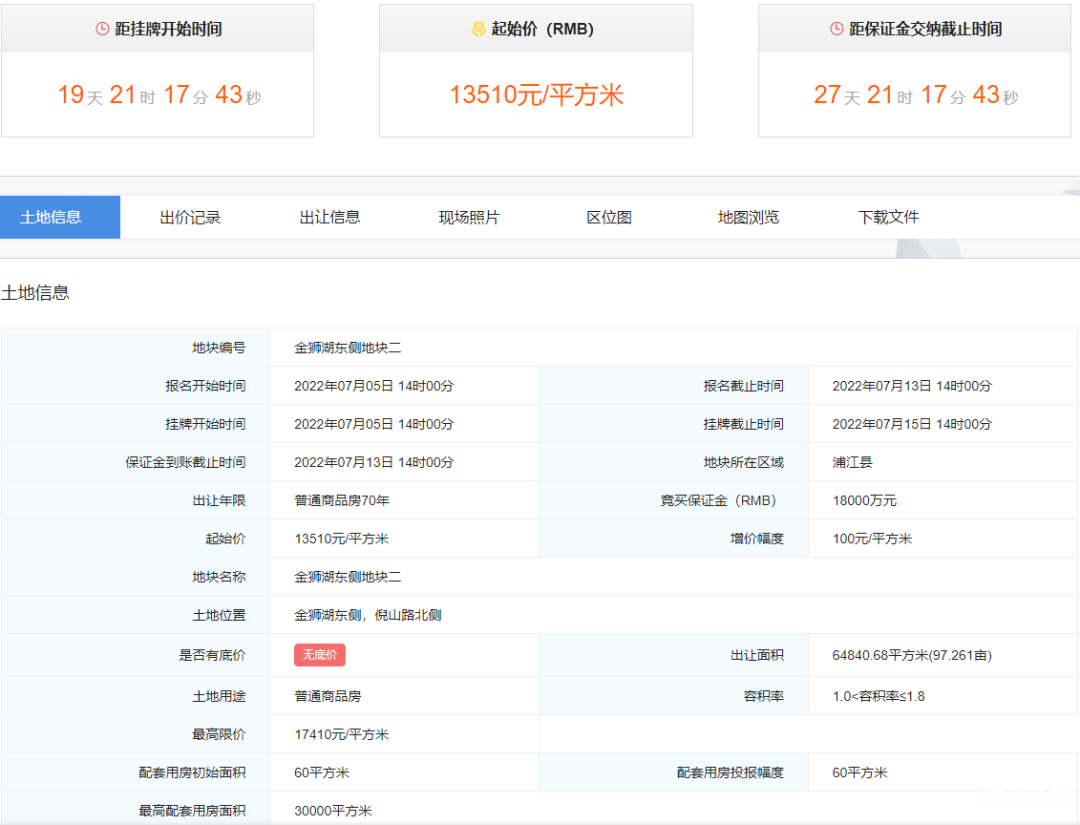Click the 容积率 row label
This screenshot has width=1080, height=825.
(x=764, y=696)
